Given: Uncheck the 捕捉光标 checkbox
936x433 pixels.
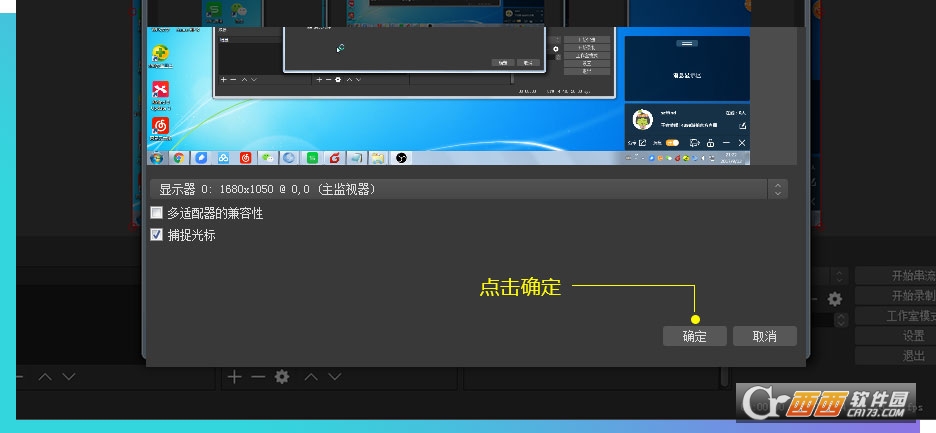Looking at the screenshot, I should 156,235.
